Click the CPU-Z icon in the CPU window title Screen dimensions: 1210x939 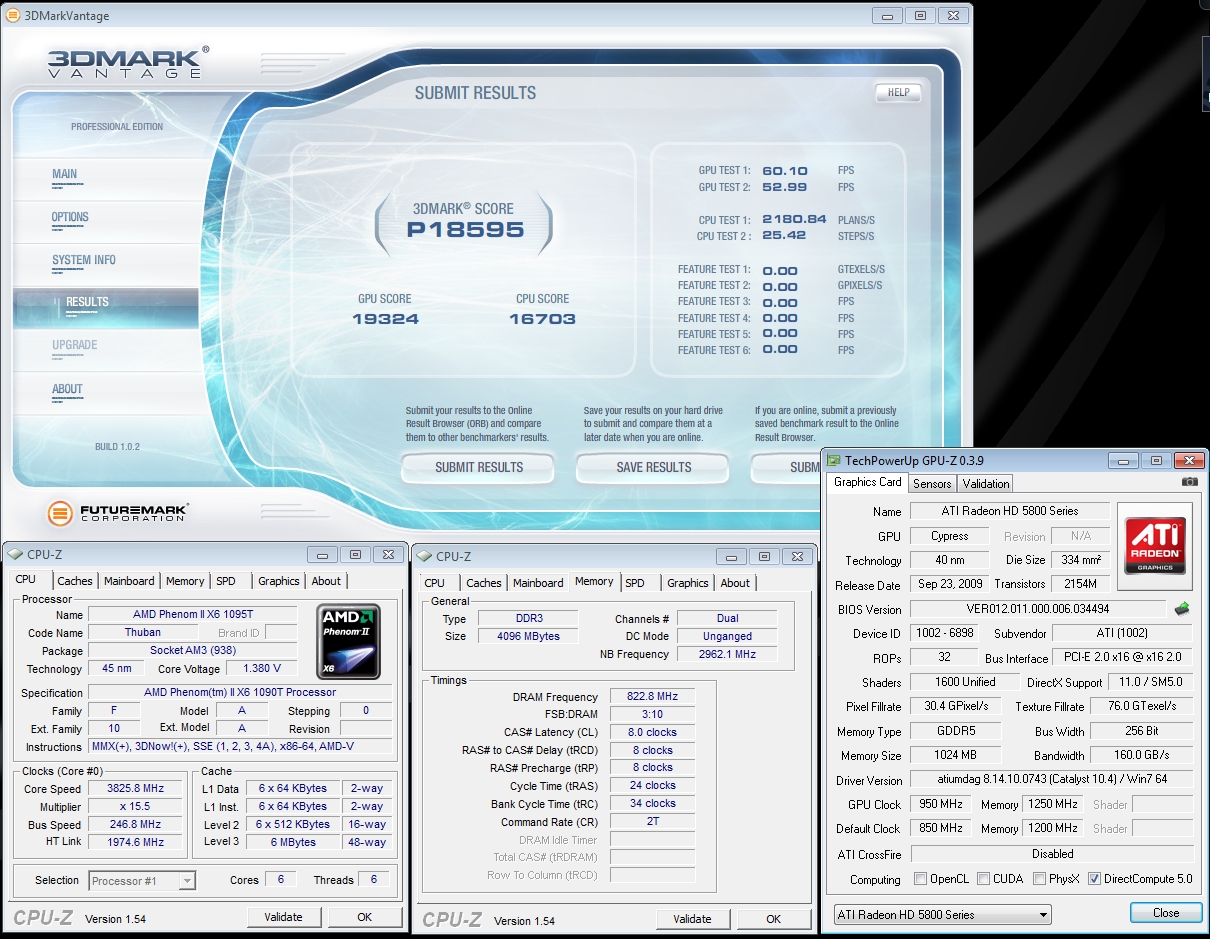click(x=14, y=555)
